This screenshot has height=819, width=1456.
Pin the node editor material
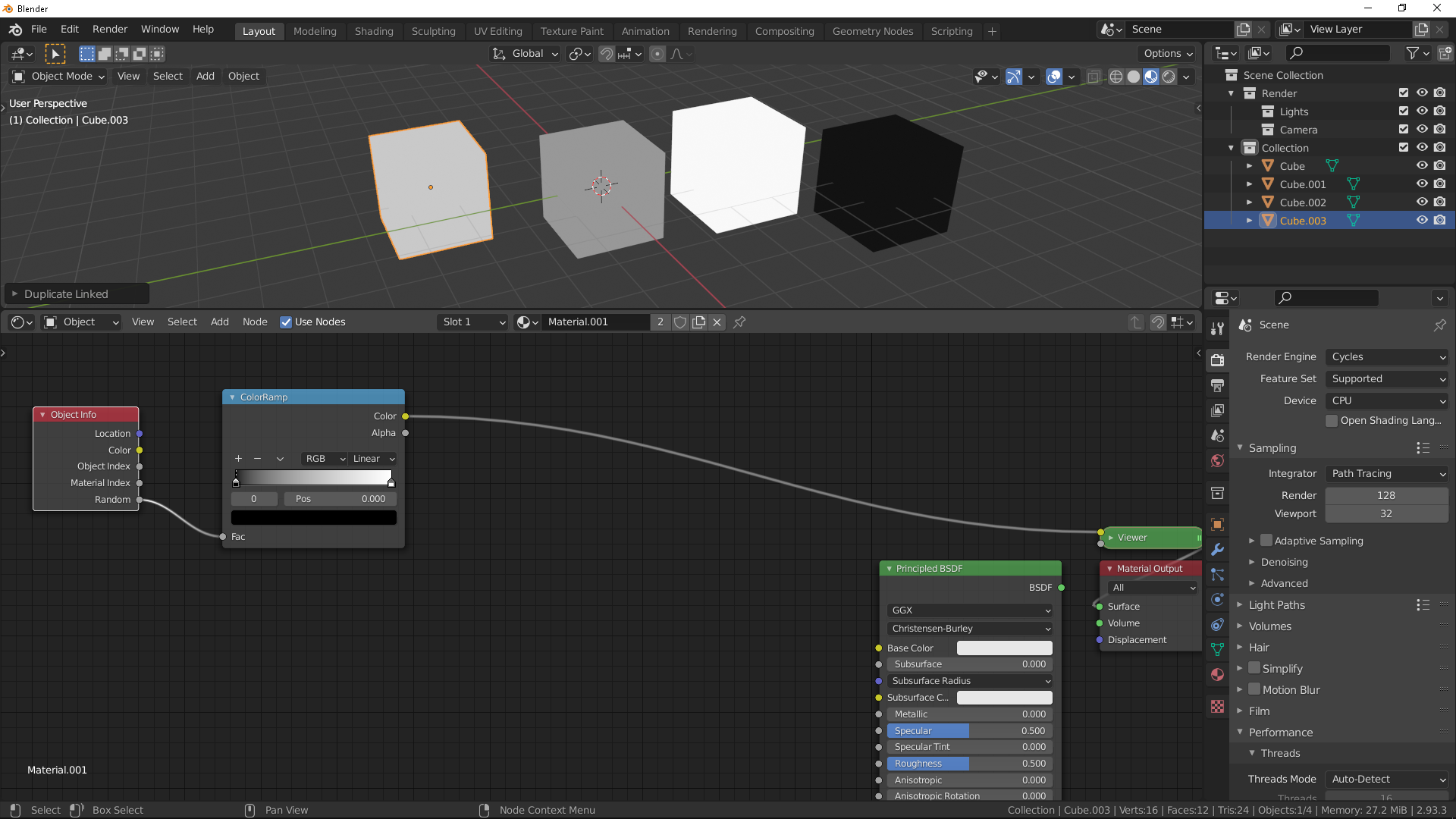pyautogui.click(x=739, y=322)
